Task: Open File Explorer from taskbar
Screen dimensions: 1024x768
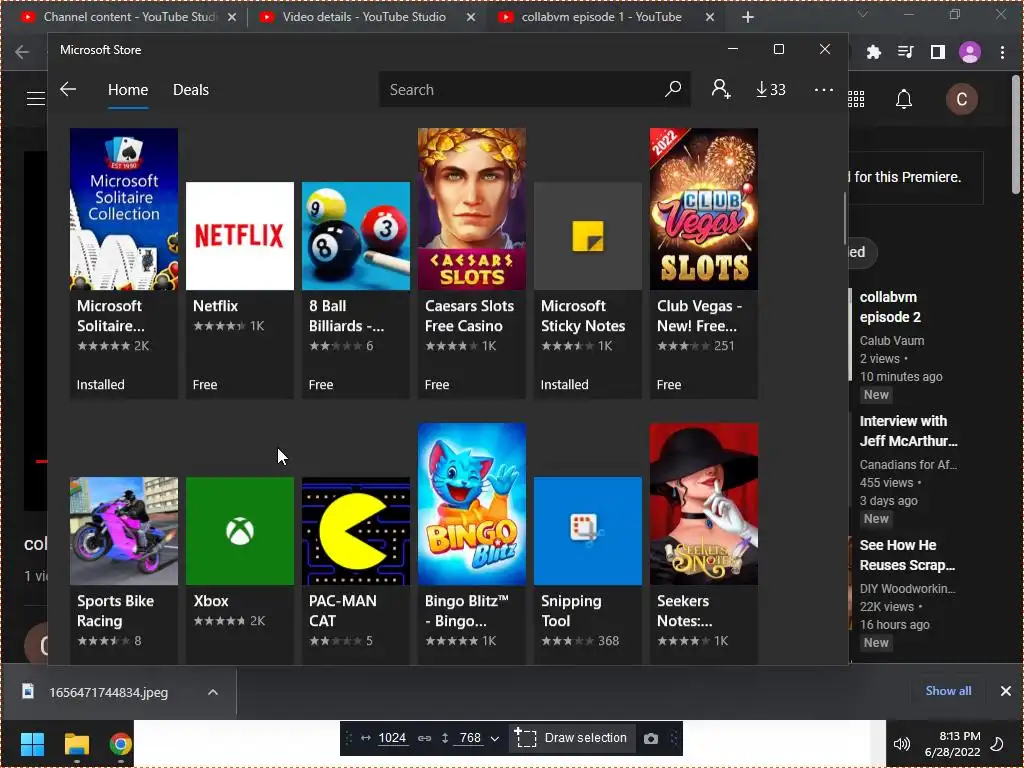Action: pyautogui.click(x=76, y=744)
